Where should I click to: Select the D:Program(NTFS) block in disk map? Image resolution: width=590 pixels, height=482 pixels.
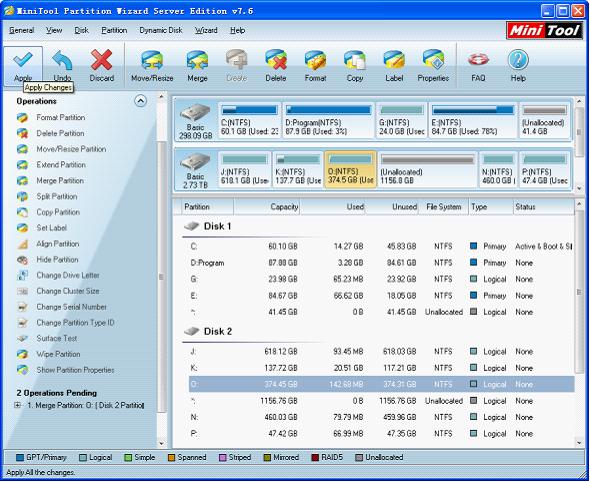pos(328,120)
